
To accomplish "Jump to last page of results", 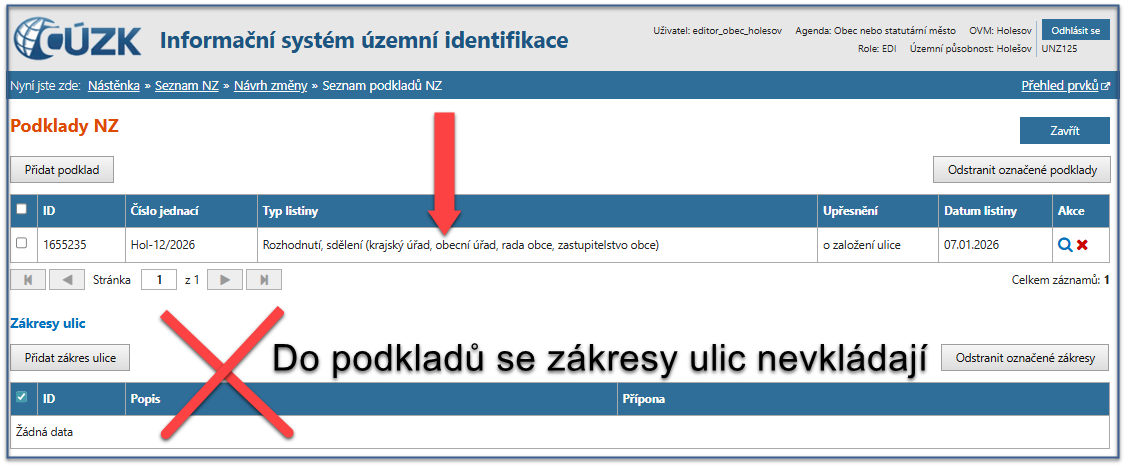I will 264,280.
